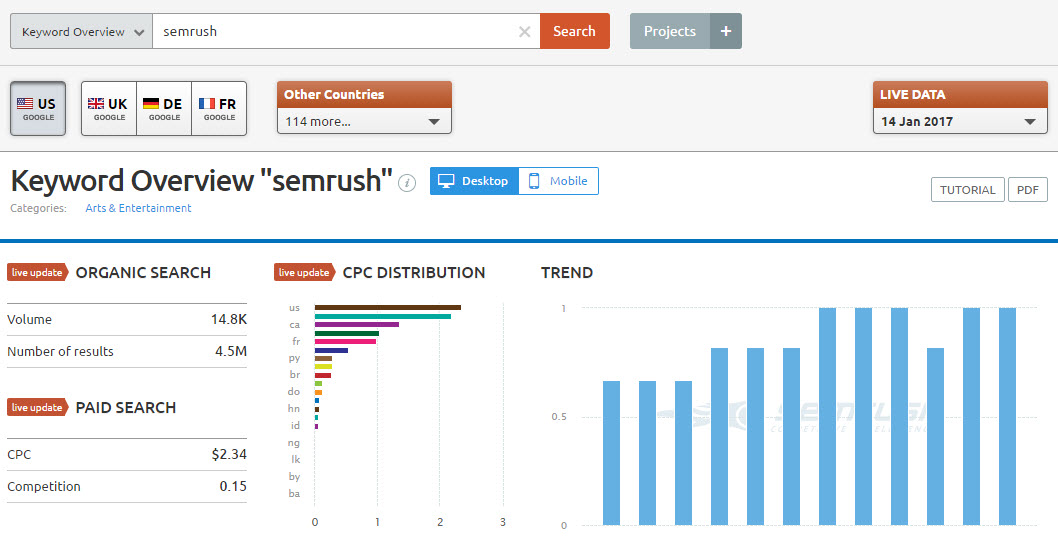Screen dimensions: 1058x544
Task: Open the Projects button
Action: pyautogui.click(x=669, y=31)
